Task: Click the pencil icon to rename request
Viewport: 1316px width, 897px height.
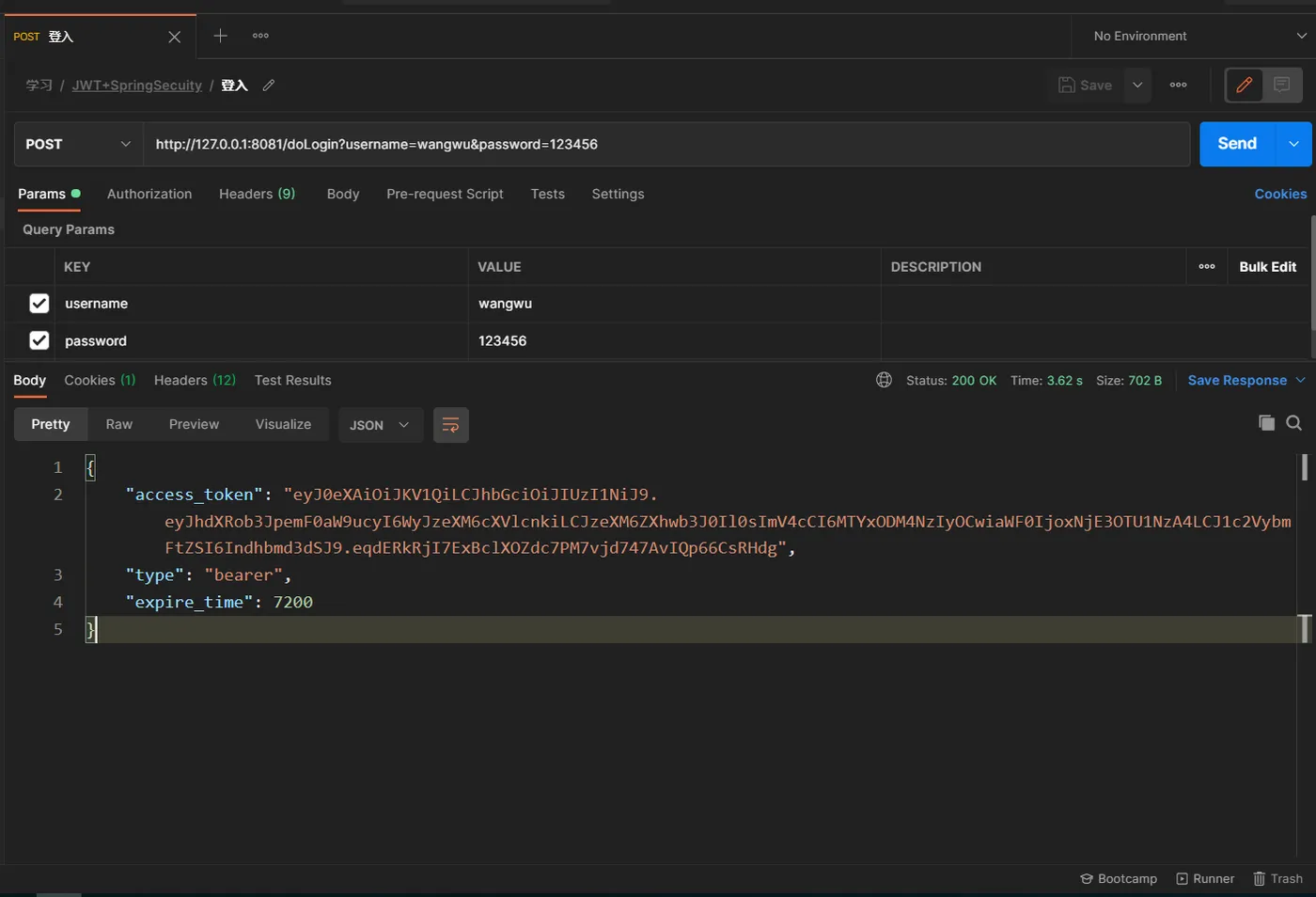Action: [x=269, y=86]
